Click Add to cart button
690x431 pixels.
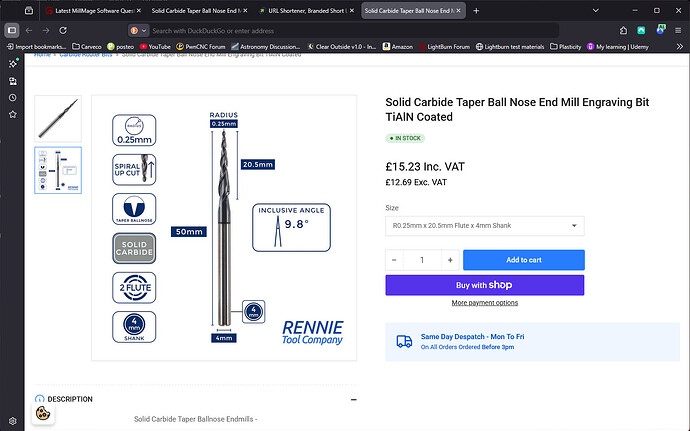point(523,260)
